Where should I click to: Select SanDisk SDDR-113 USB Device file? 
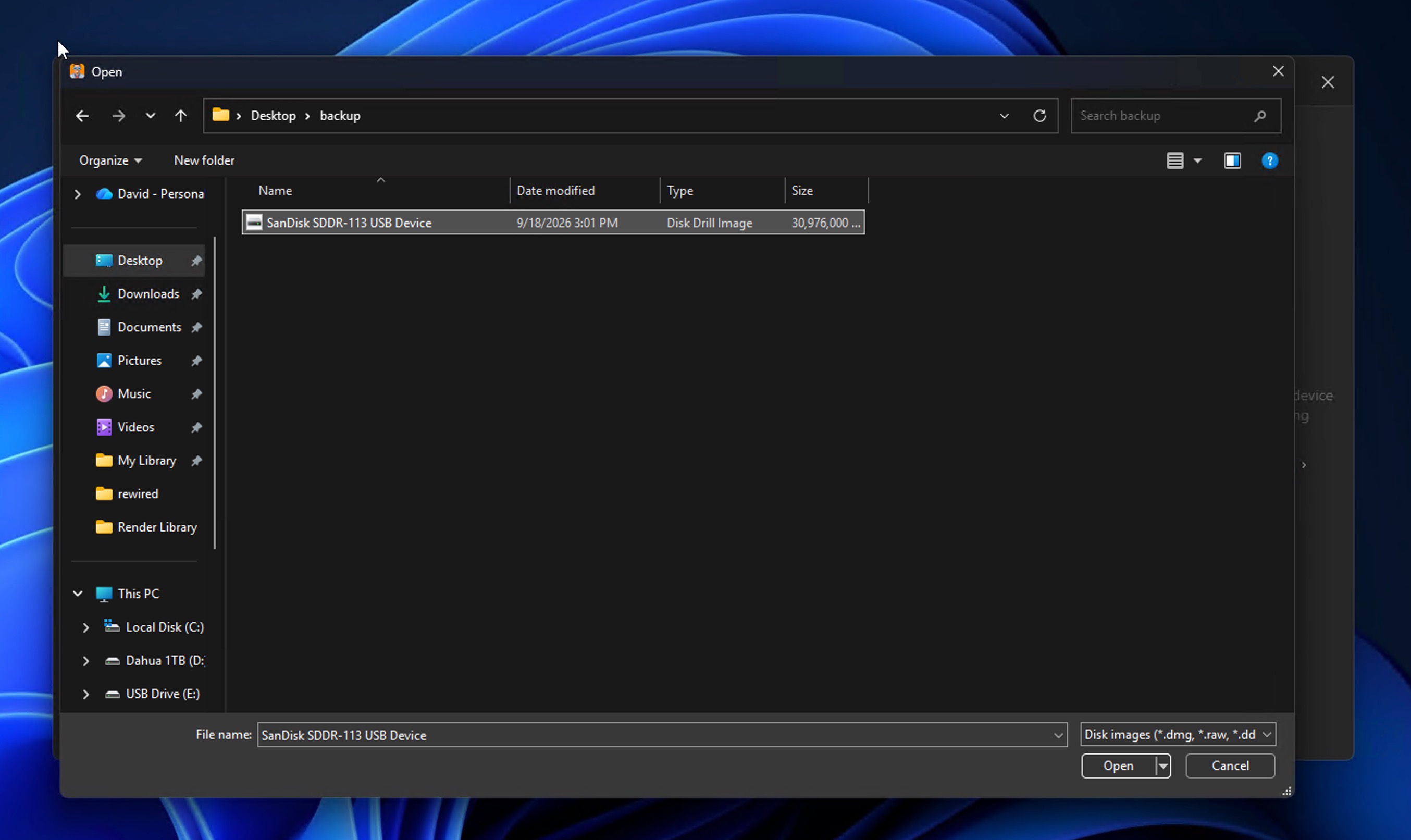tap(553, 223)
